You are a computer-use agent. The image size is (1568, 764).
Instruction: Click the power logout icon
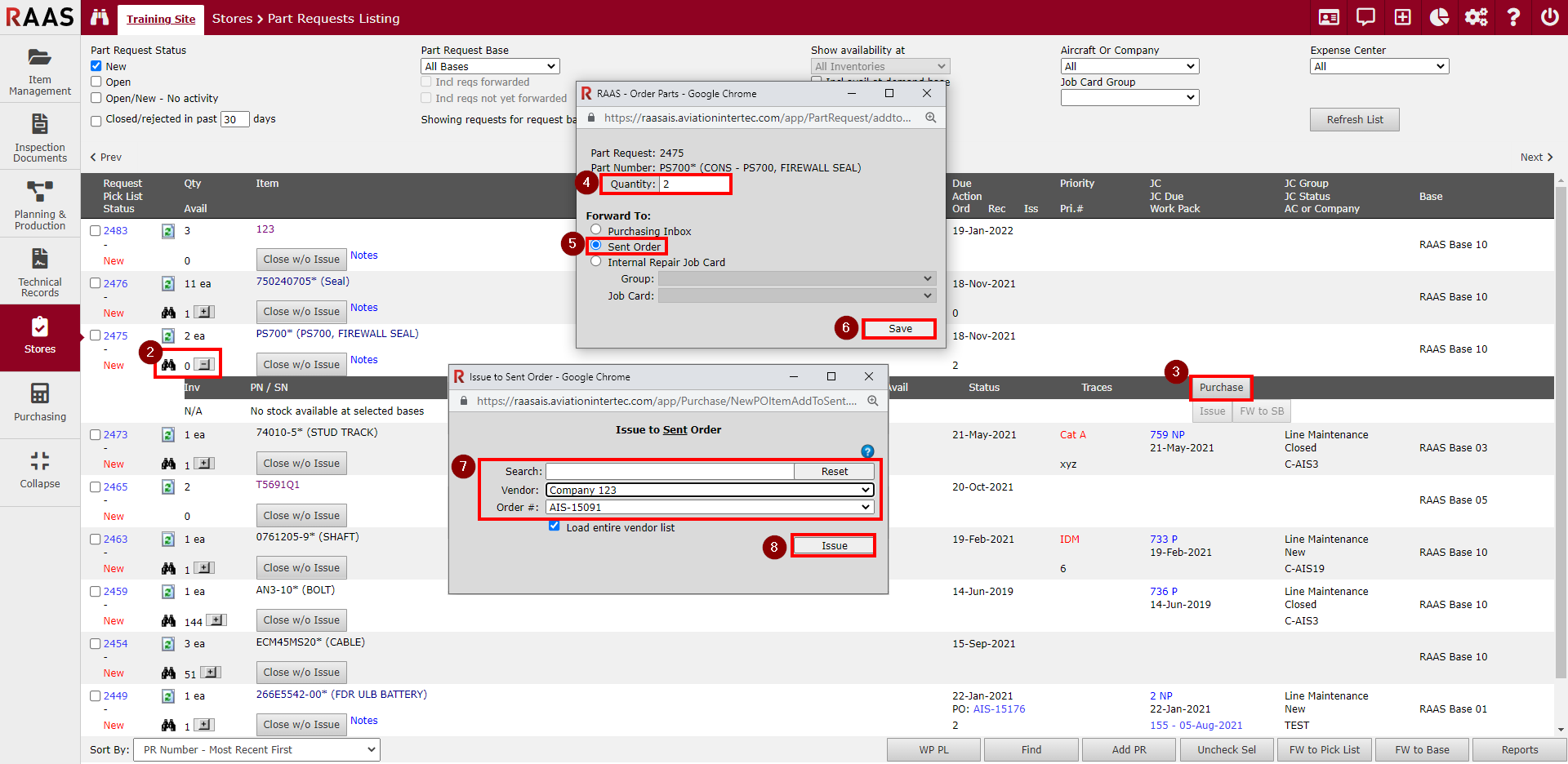(x=1549, y=17)
